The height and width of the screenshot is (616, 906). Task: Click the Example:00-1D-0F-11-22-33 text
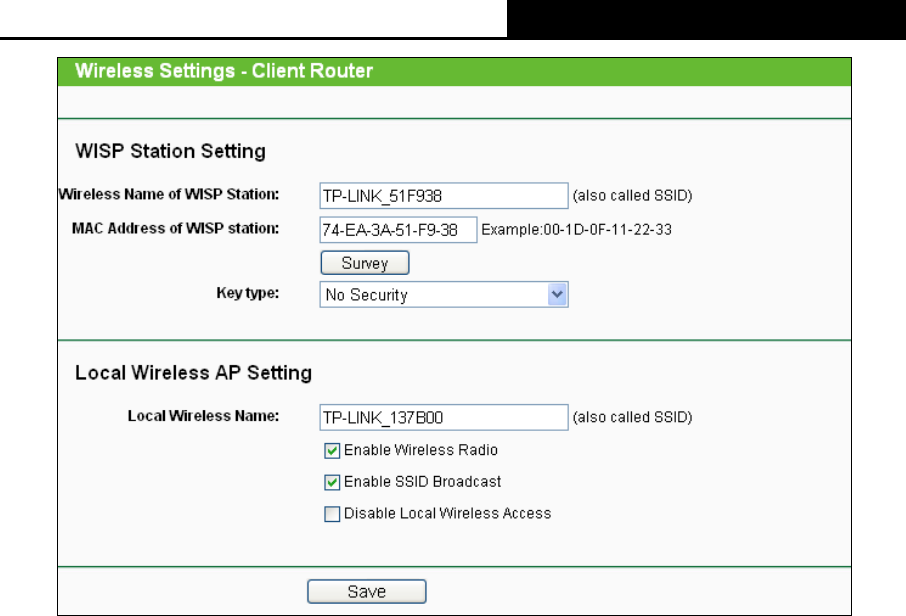pyautogui.click(x=577, y=229)
